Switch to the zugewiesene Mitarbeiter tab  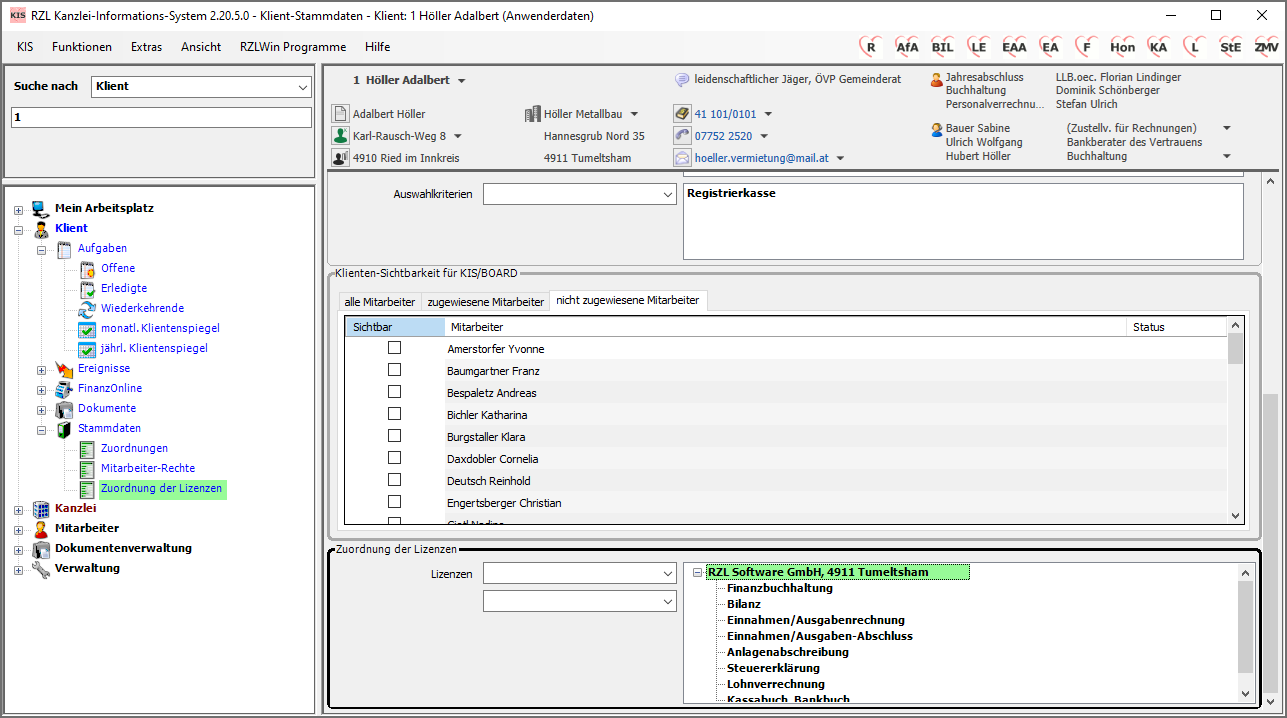click(485, 301)
